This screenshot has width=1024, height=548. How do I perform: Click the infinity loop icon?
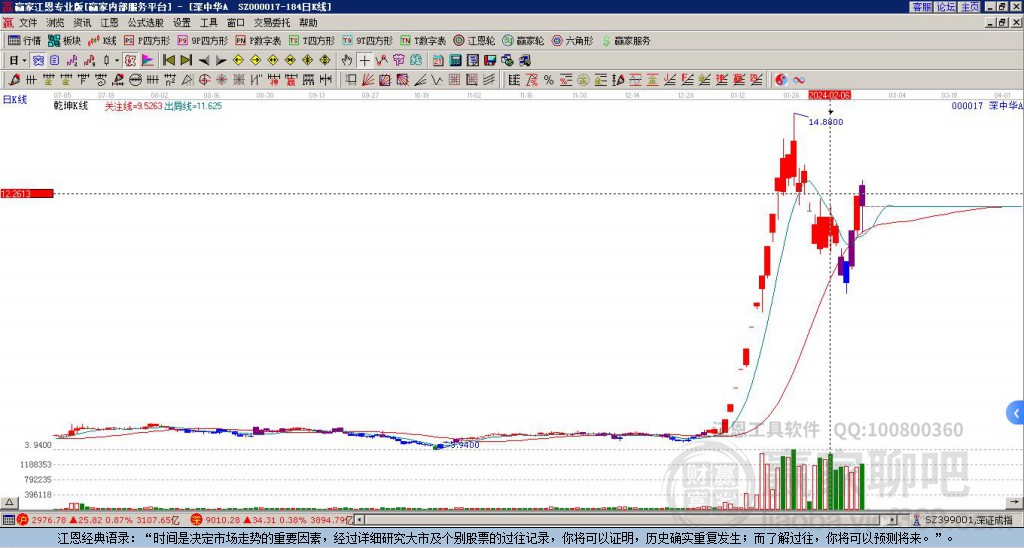[799, 80]
